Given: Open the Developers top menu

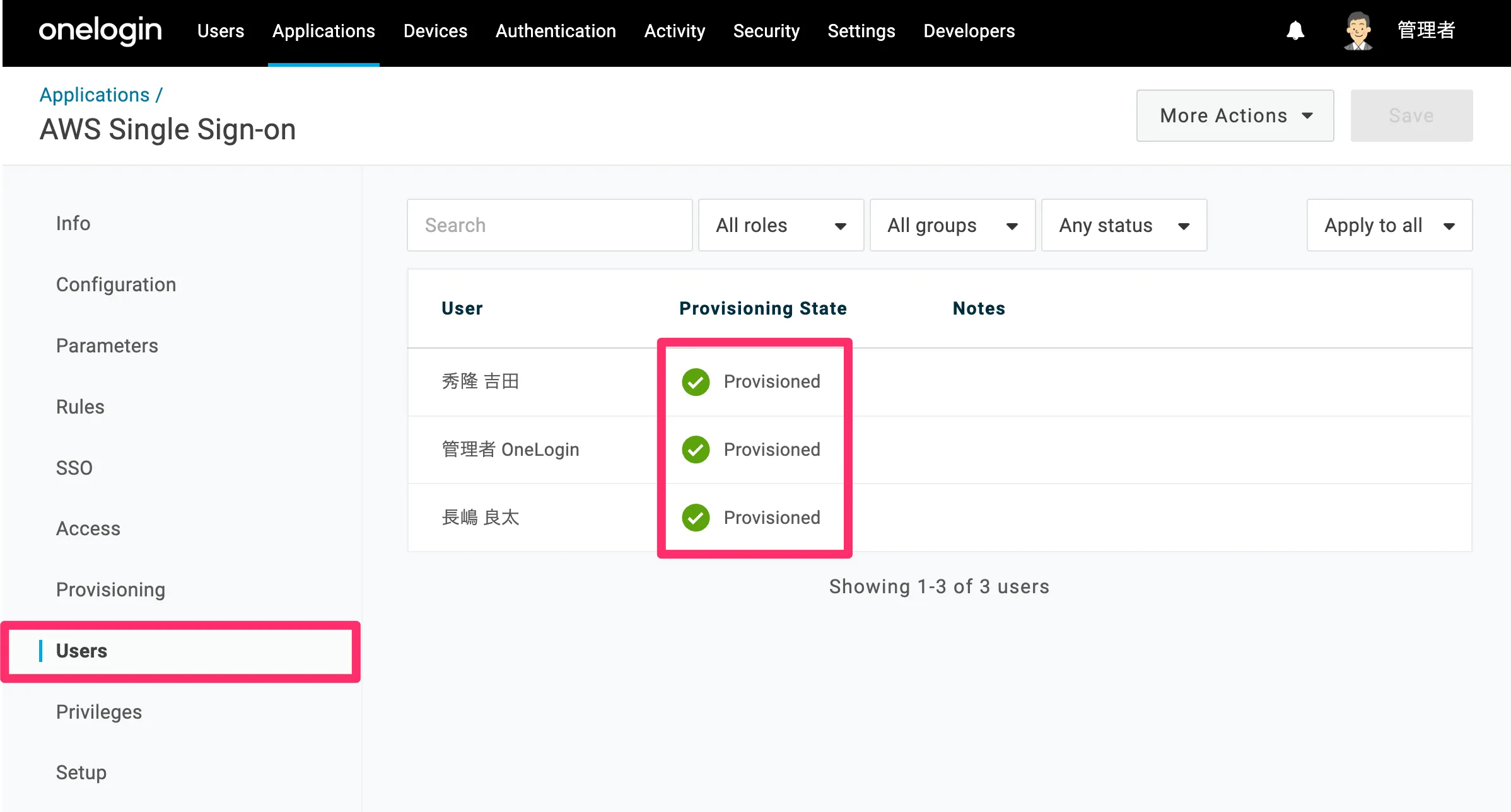Looking at the screenshot, I should click(969, 31).
